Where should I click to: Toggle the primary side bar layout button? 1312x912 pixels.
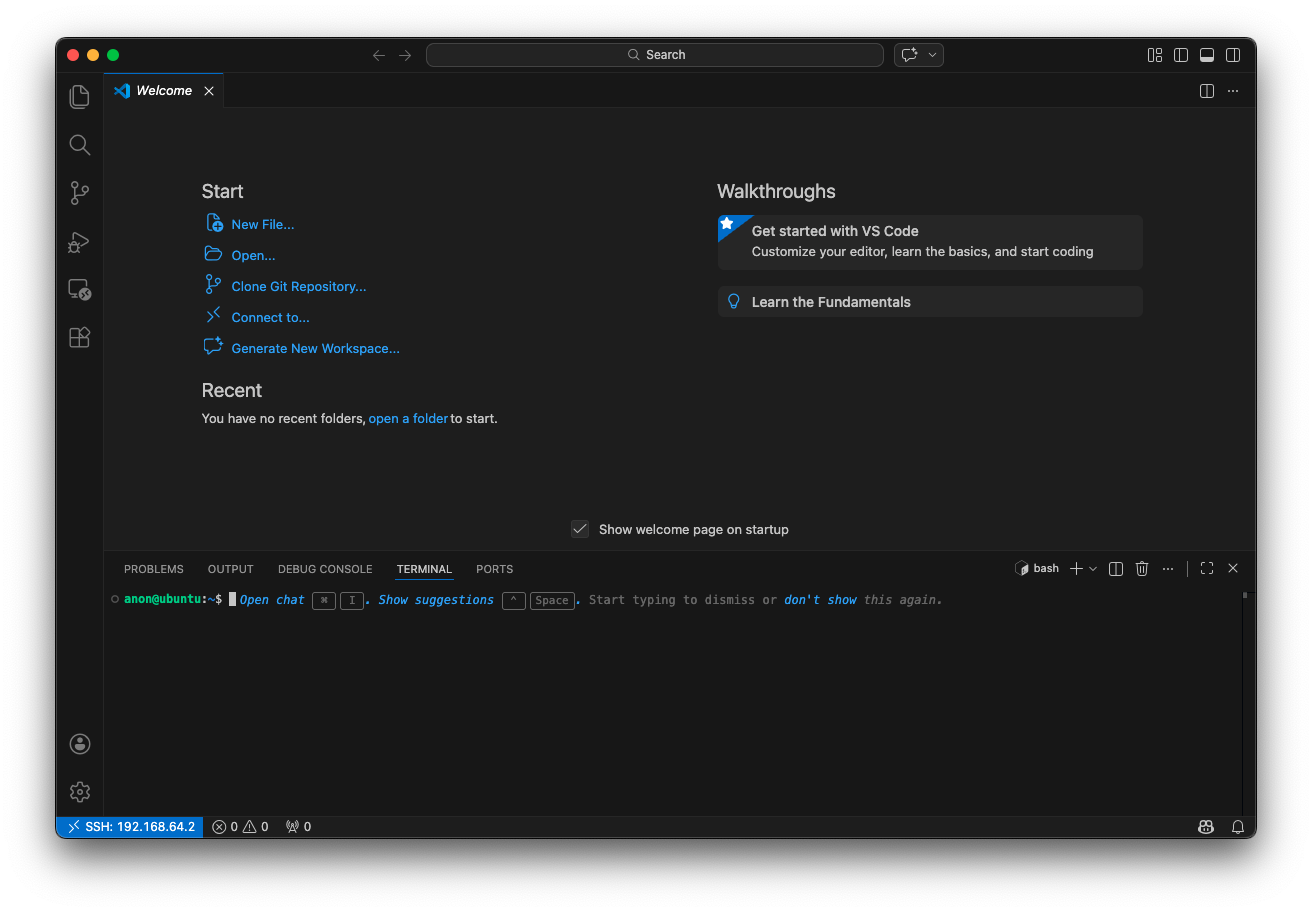coord(1181,55)
